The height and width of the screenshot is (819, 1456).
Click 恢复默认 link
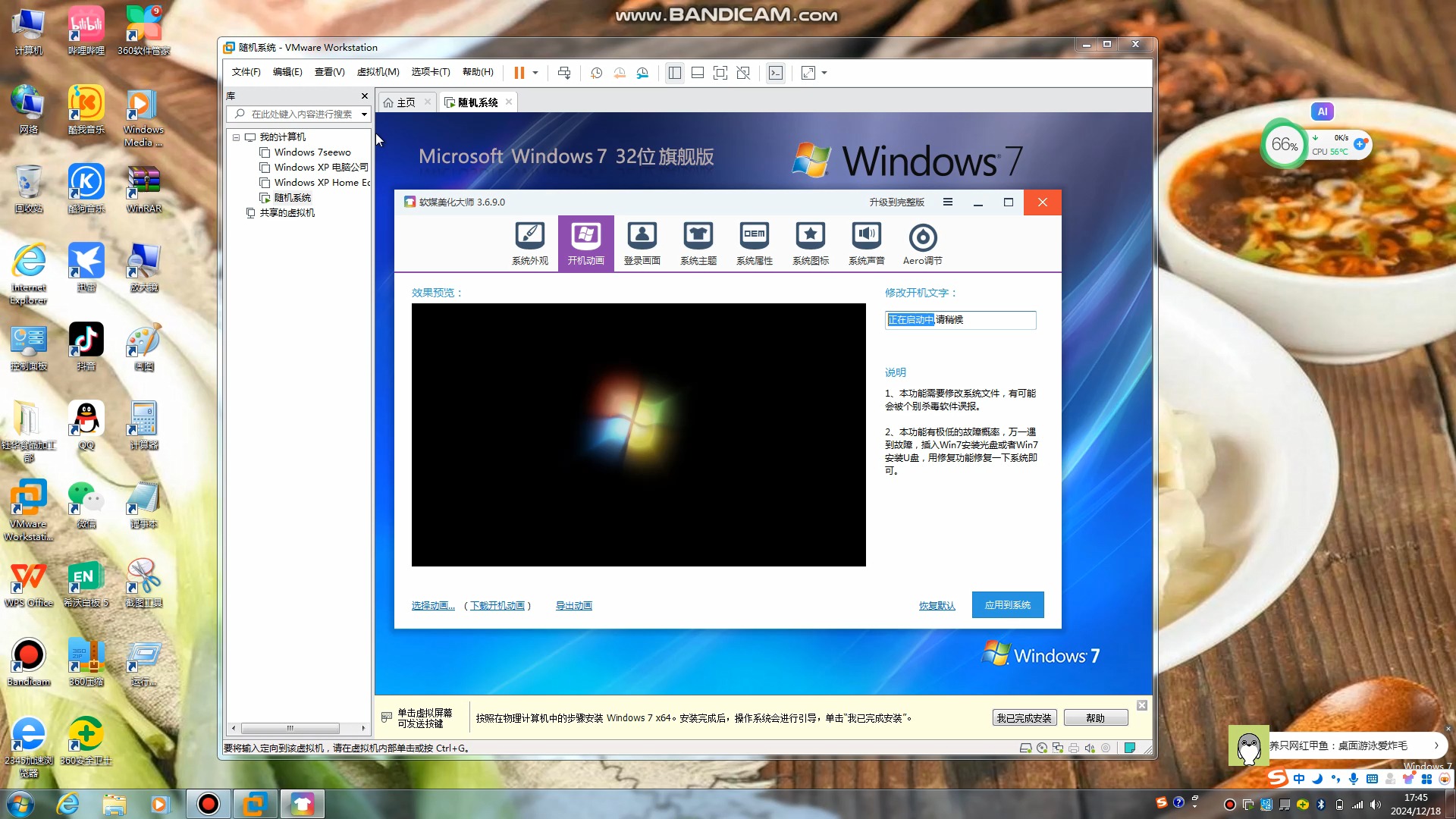937,605
